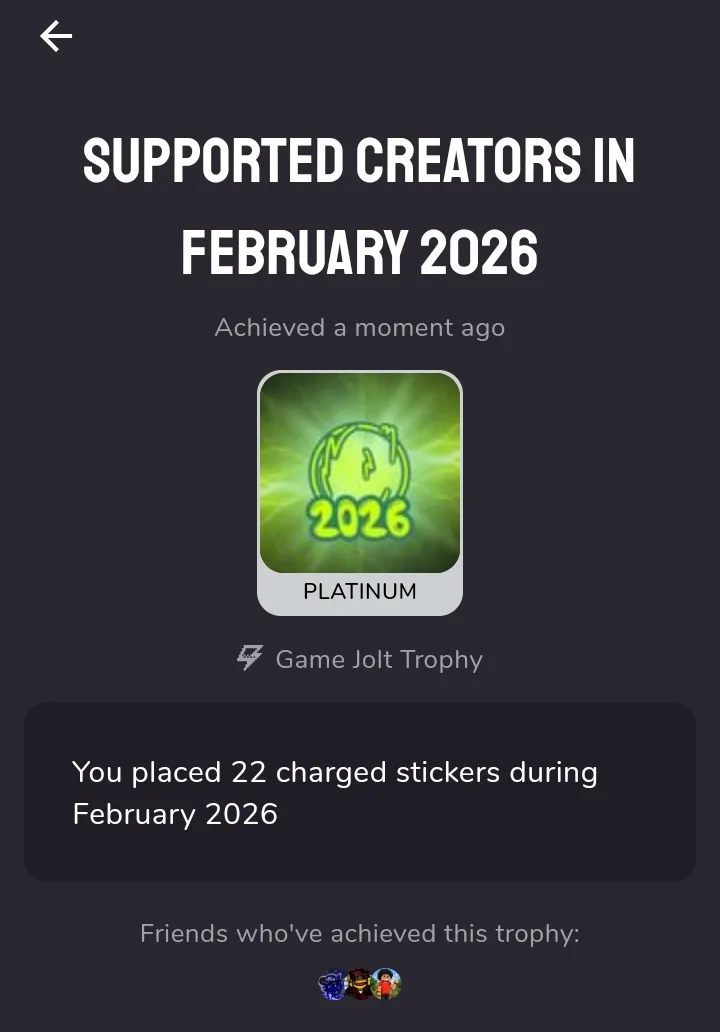
Task: Click the Game Jolt lightning bolt icon
Action: (249, 658)
